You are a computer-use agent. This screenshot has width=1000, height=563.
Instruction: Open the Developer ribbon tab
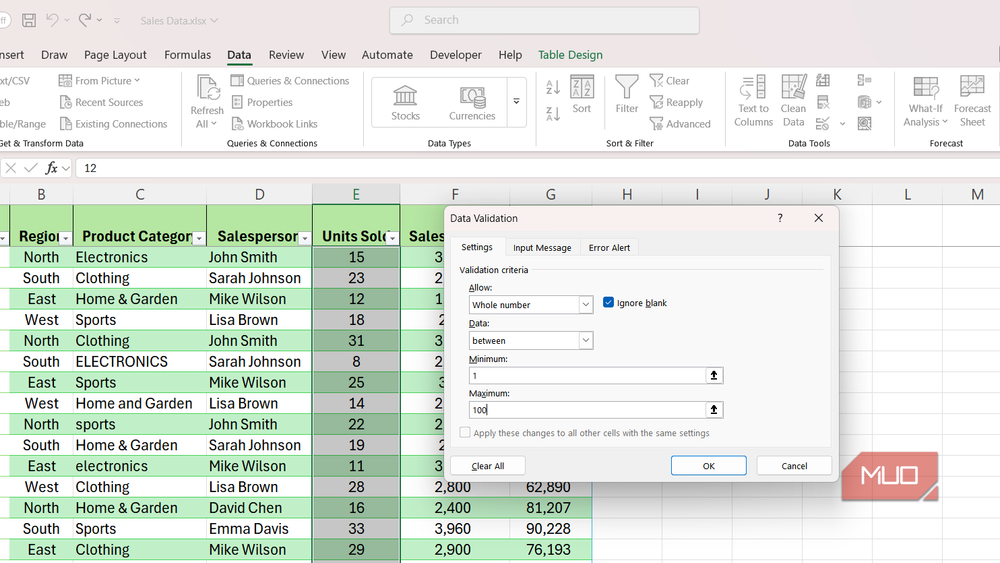pos(455,55)
